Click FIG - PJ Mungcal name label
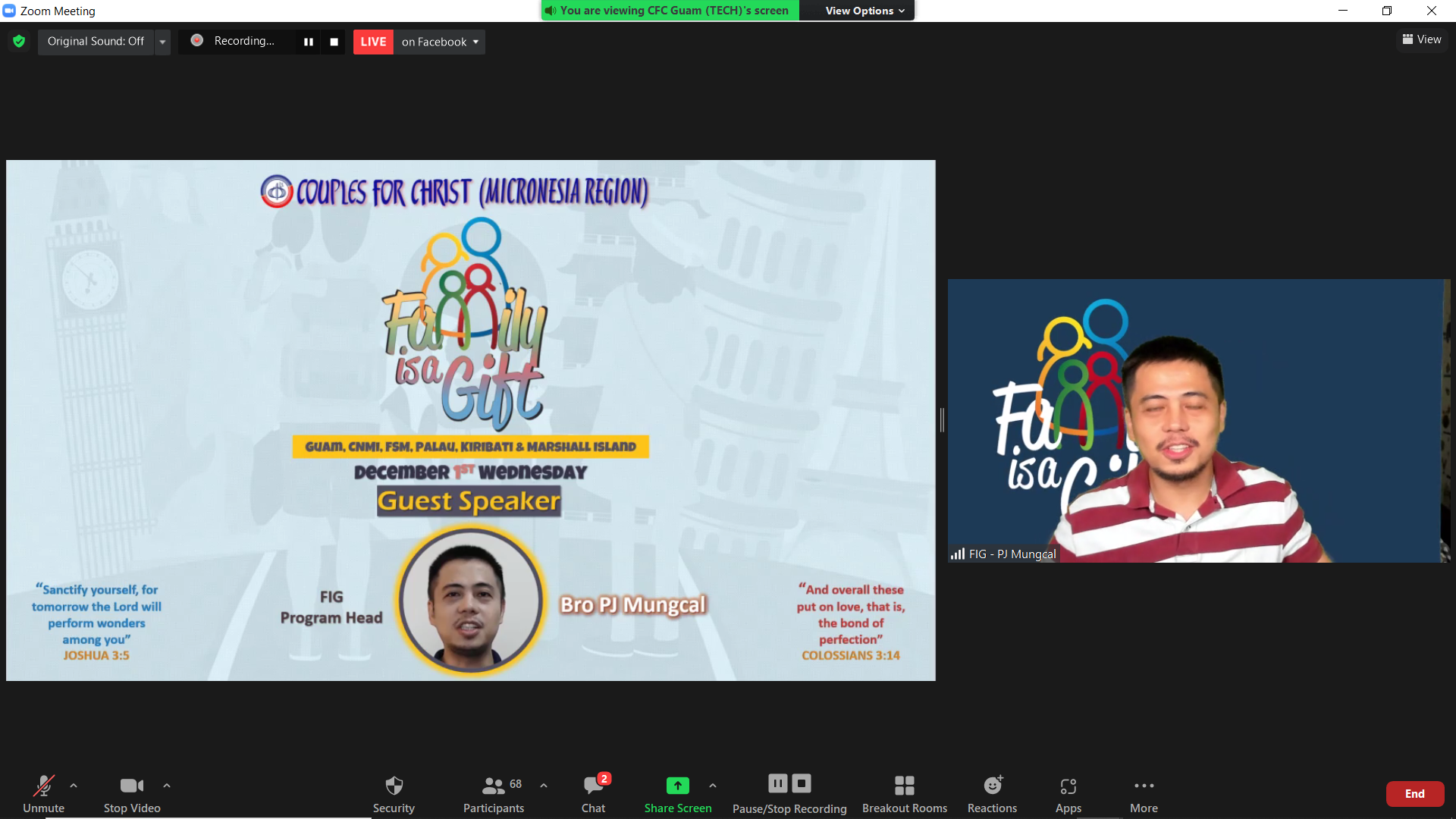Viewport: 1456px width, 819px height. tap(1012, 554)
